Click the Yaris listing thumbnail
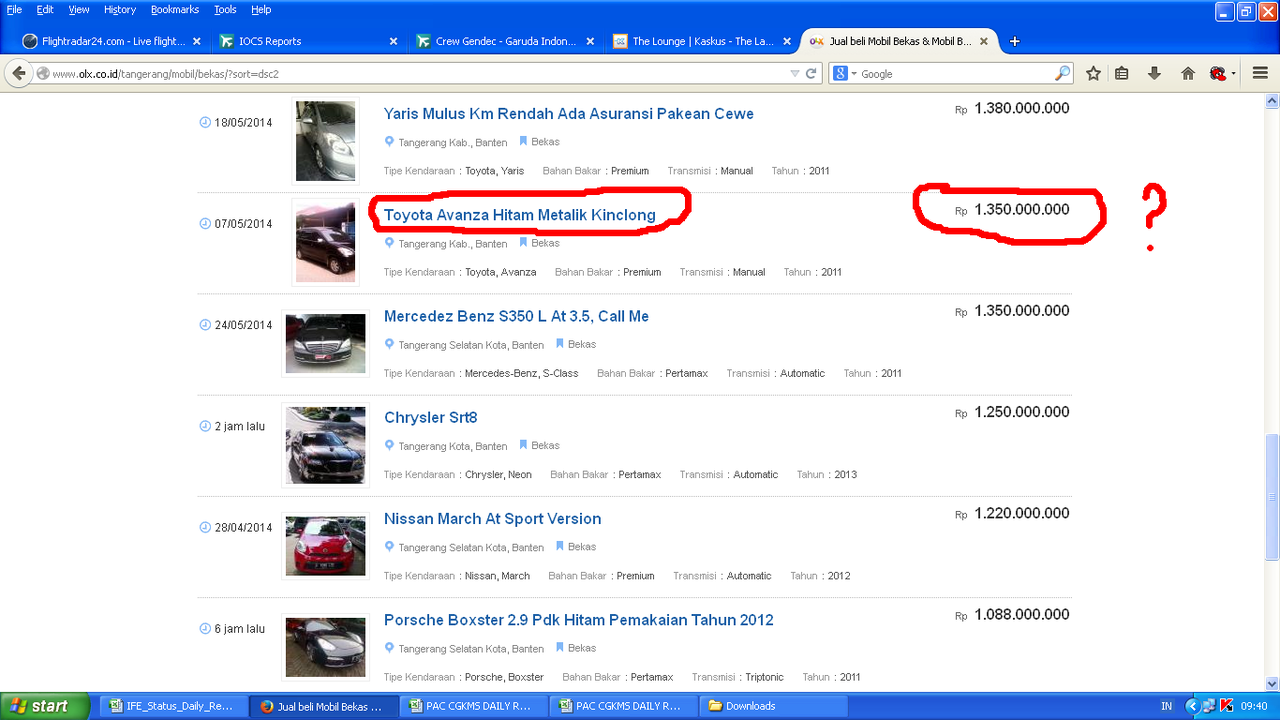1280x720 pixels. [325, 141]
